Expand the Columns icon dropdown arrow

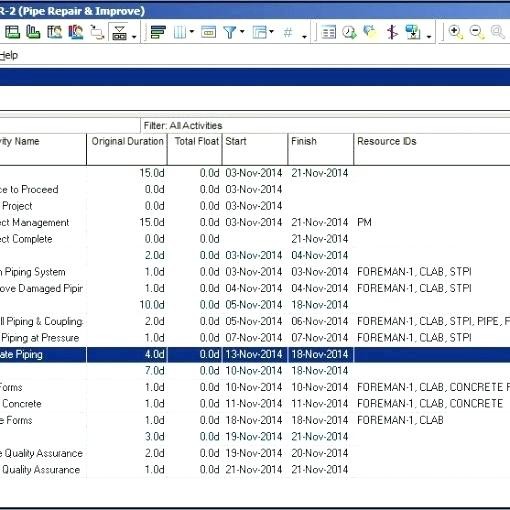(192, 32)
